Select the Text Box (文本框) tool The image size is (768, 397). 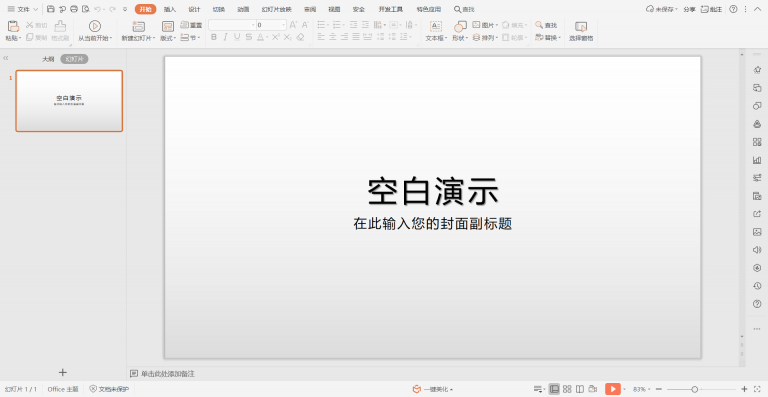click(x=436, y=31)
